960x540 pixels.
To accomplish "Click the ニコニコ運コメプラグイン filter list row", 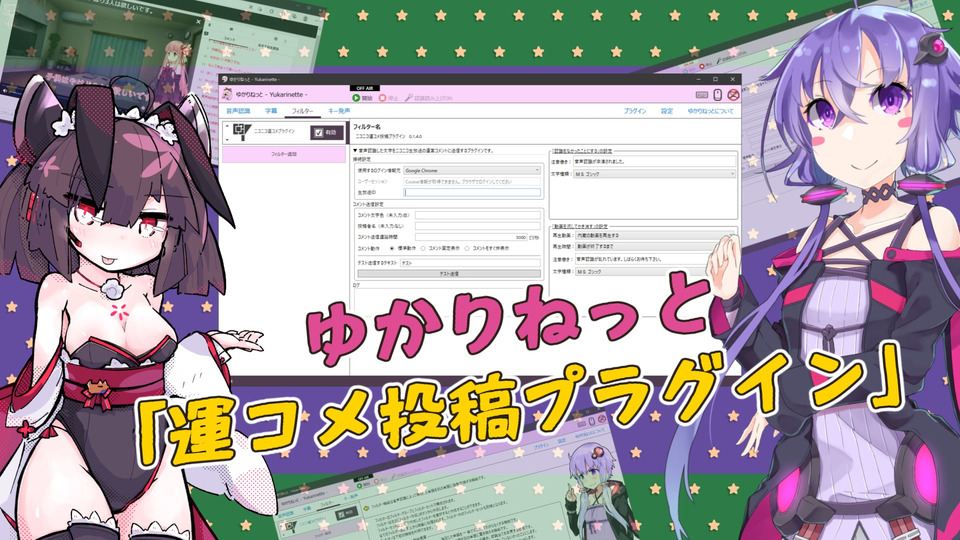I will [284, 132].
